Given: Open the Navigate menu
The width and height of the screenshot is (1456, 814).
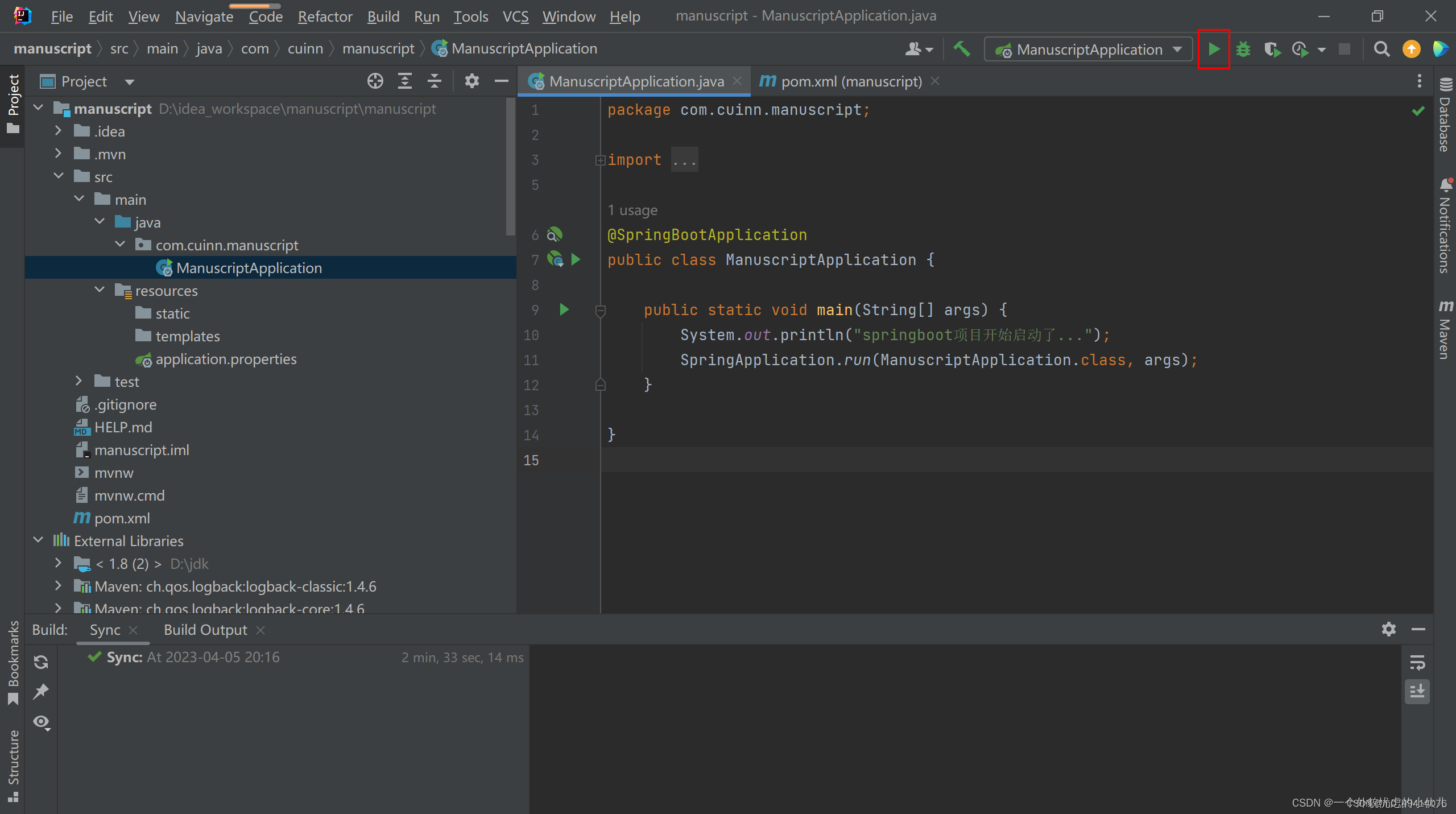Looking at the screenshot, I should [204, 16].
